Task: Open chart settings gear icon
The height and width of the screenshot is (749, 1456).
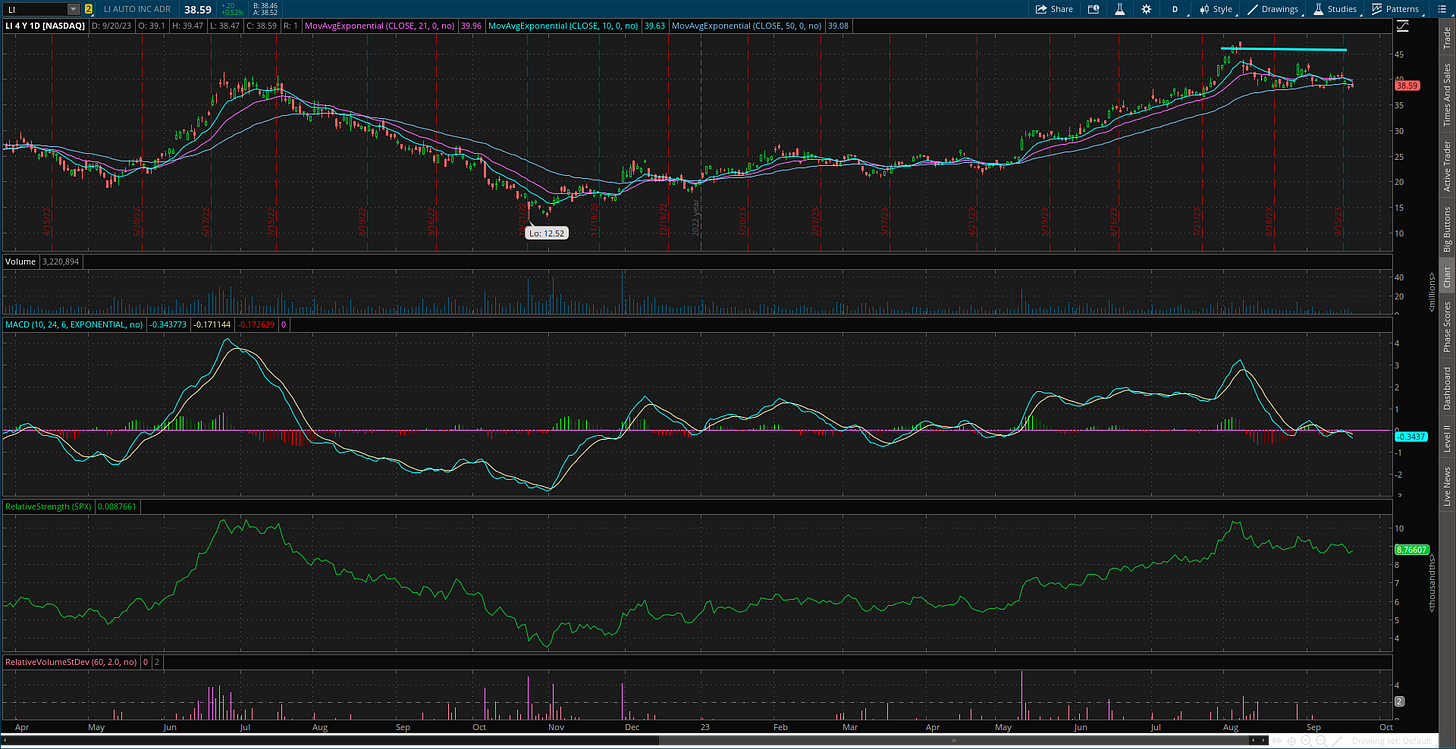Action: 1146,9
